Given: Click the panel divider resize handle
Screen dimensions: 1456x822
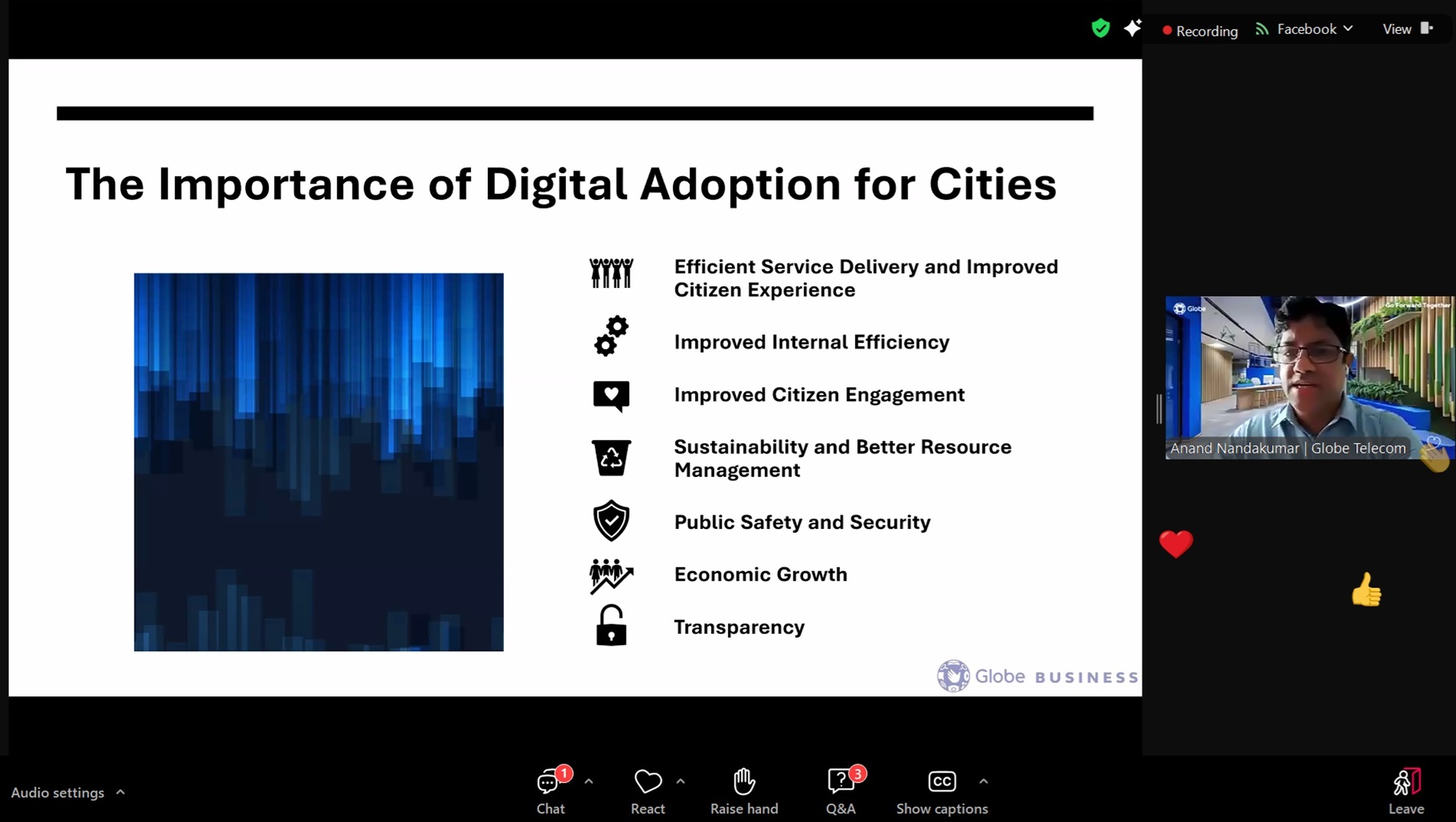Looking at the screenshot, I should (1158, 408).
